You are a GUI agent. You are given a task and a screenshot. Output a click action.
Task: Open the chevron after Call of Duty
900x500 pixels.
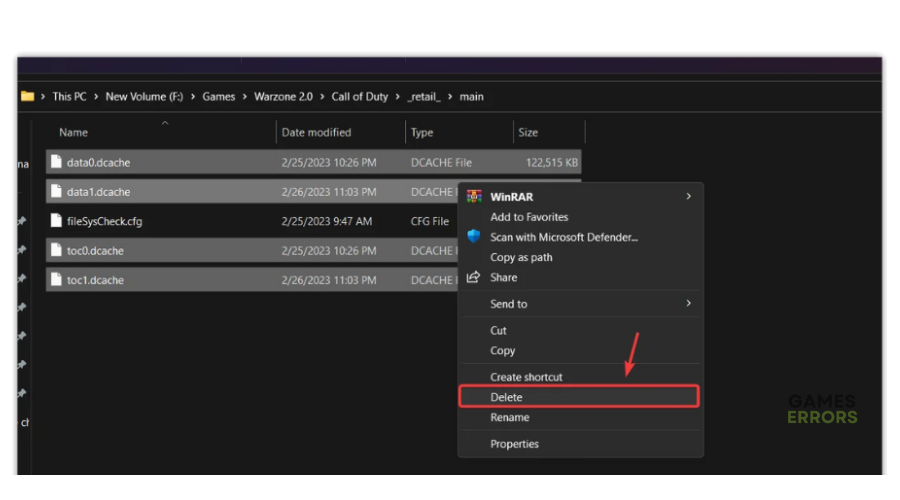click(397, 96)
